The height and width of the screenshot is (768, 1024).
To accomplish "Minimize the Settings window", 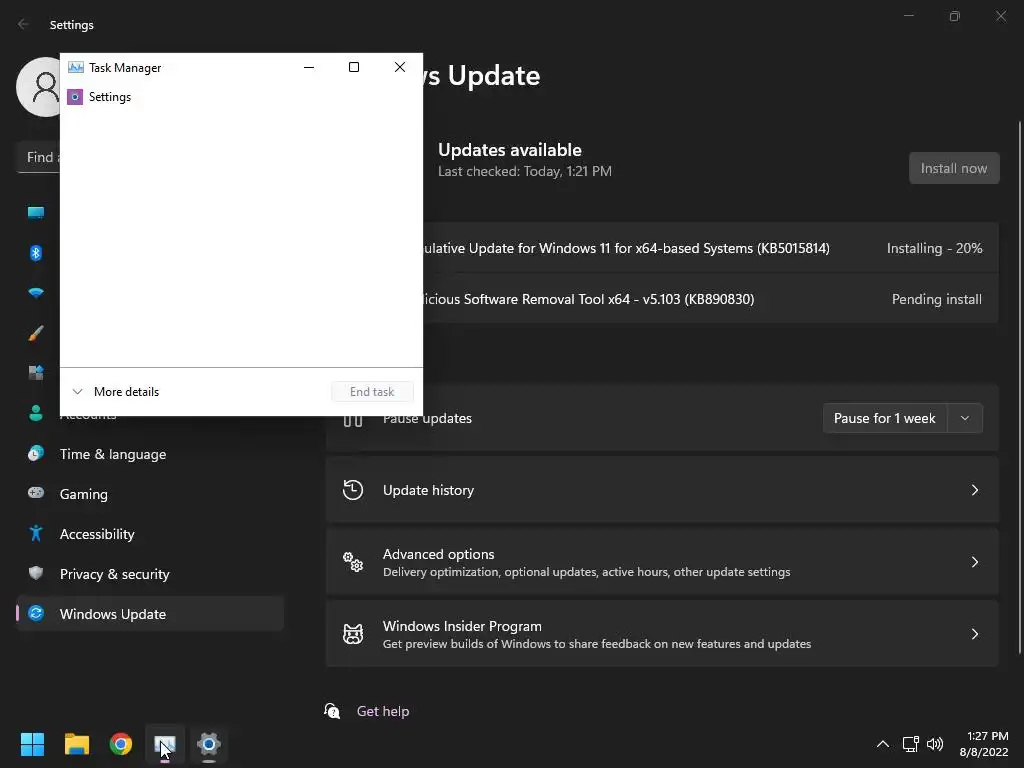I will coord(908,16).
